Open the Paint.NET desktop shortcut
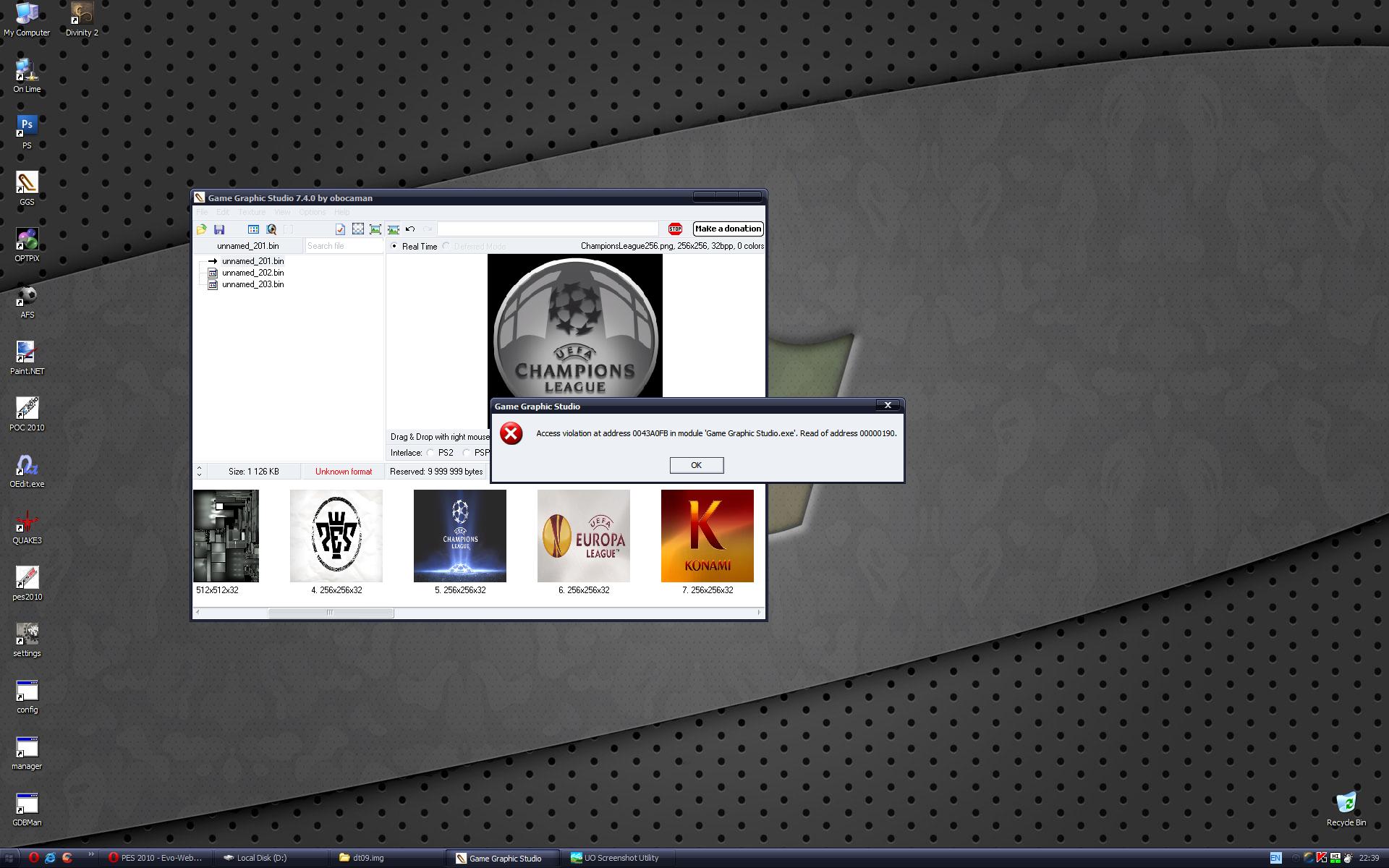The height and width of the screenshot is (868, 1389). coord(27,358)
